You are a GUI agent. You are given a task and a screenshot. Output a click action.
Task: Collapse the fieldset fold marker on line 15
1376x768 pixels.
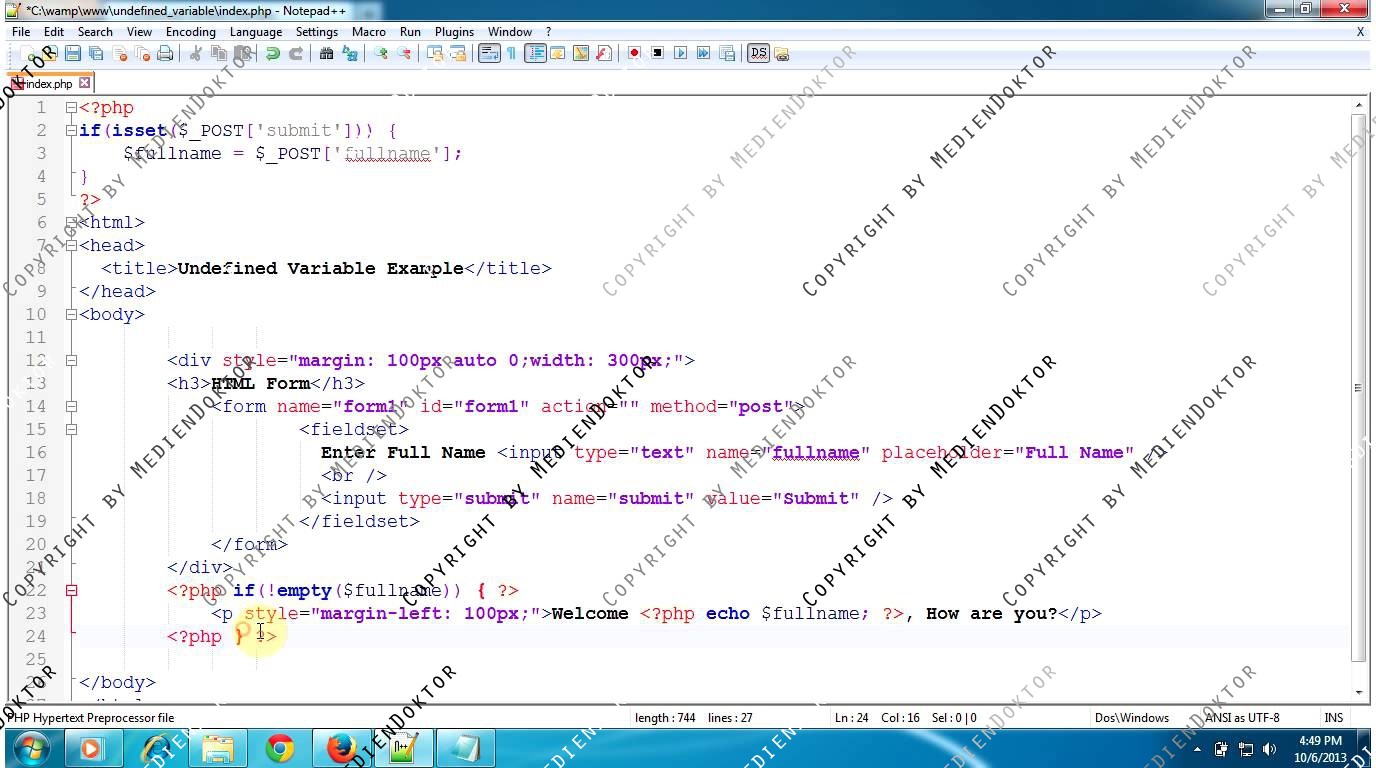[x=71, y=430]
